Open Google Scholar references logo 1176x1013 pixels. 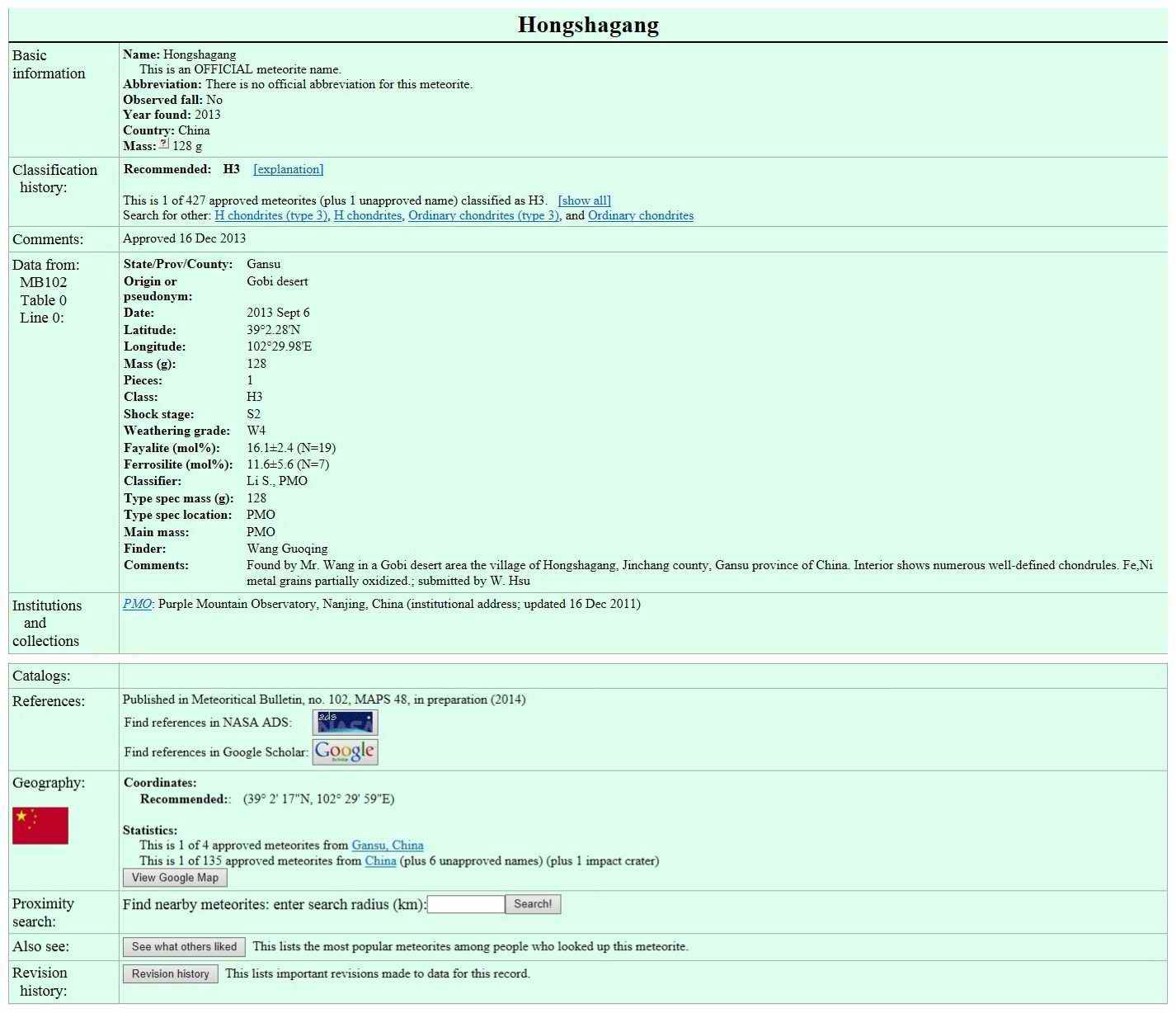point(345,752)
